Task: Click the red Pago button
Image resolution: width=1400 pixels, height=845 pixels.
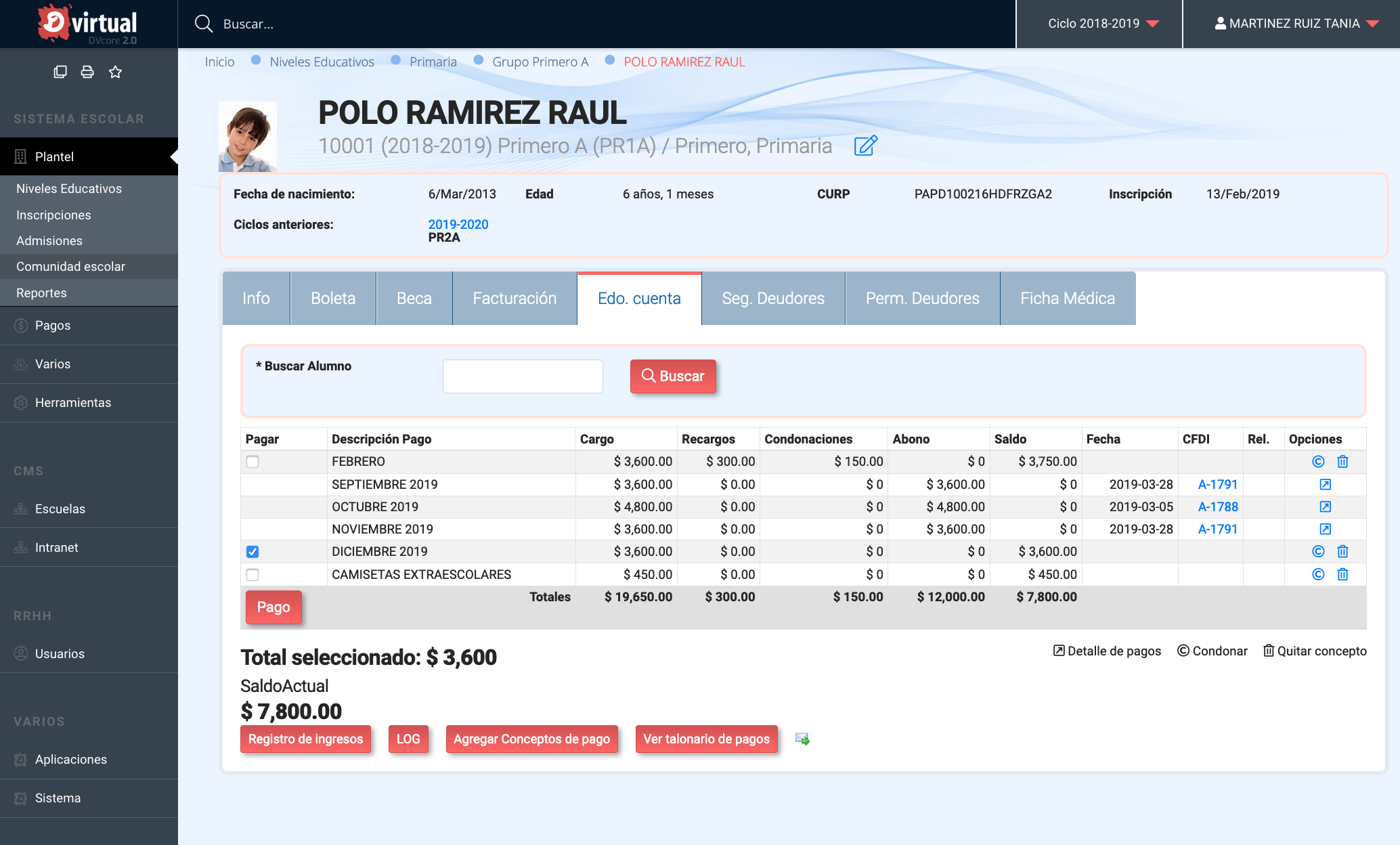Action: click(274, 607)
